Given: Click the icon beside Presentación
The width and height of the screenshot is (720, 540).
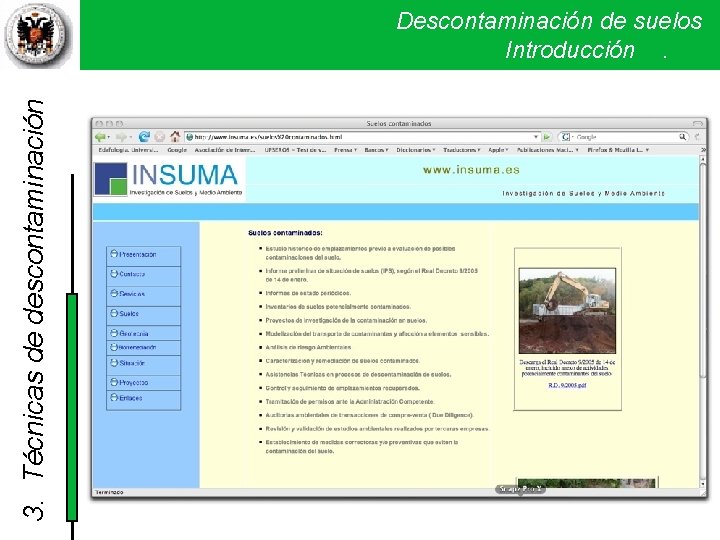Looking at the screenshot, I should click(114, 253).
